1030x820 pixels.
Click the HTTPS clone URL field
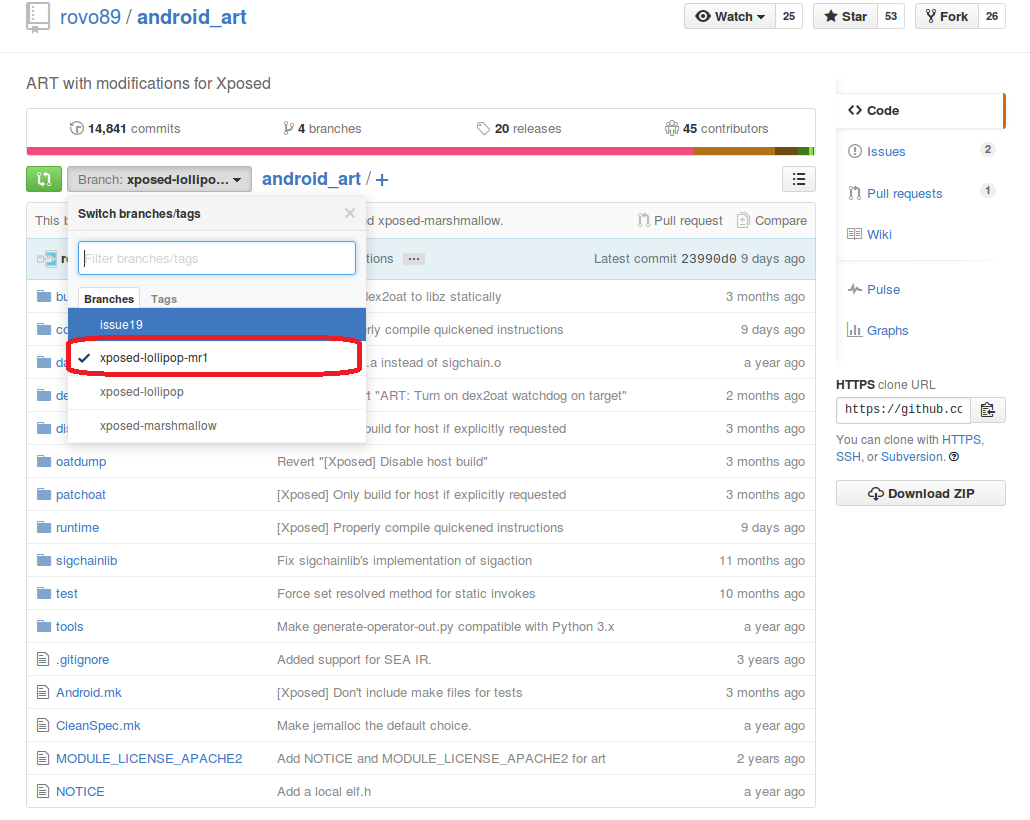[x=903, y=409]
